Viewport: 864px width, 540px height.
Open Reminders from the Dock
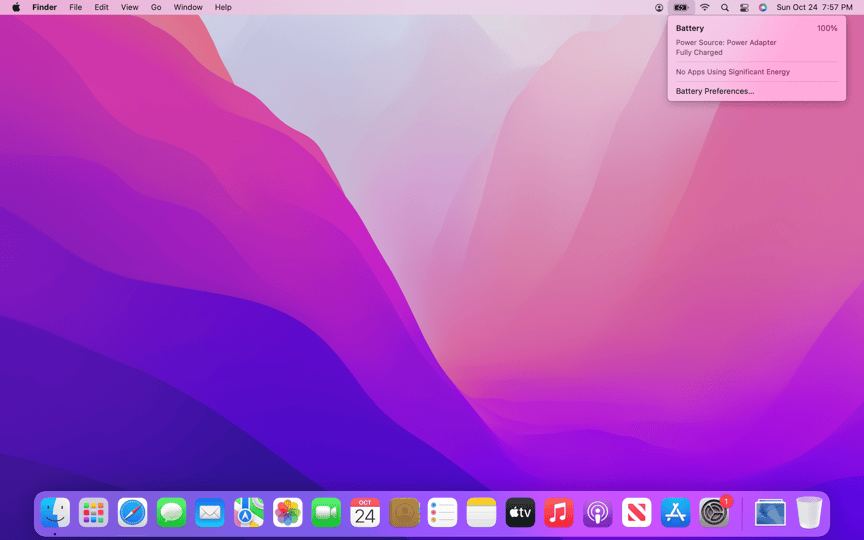442,513
